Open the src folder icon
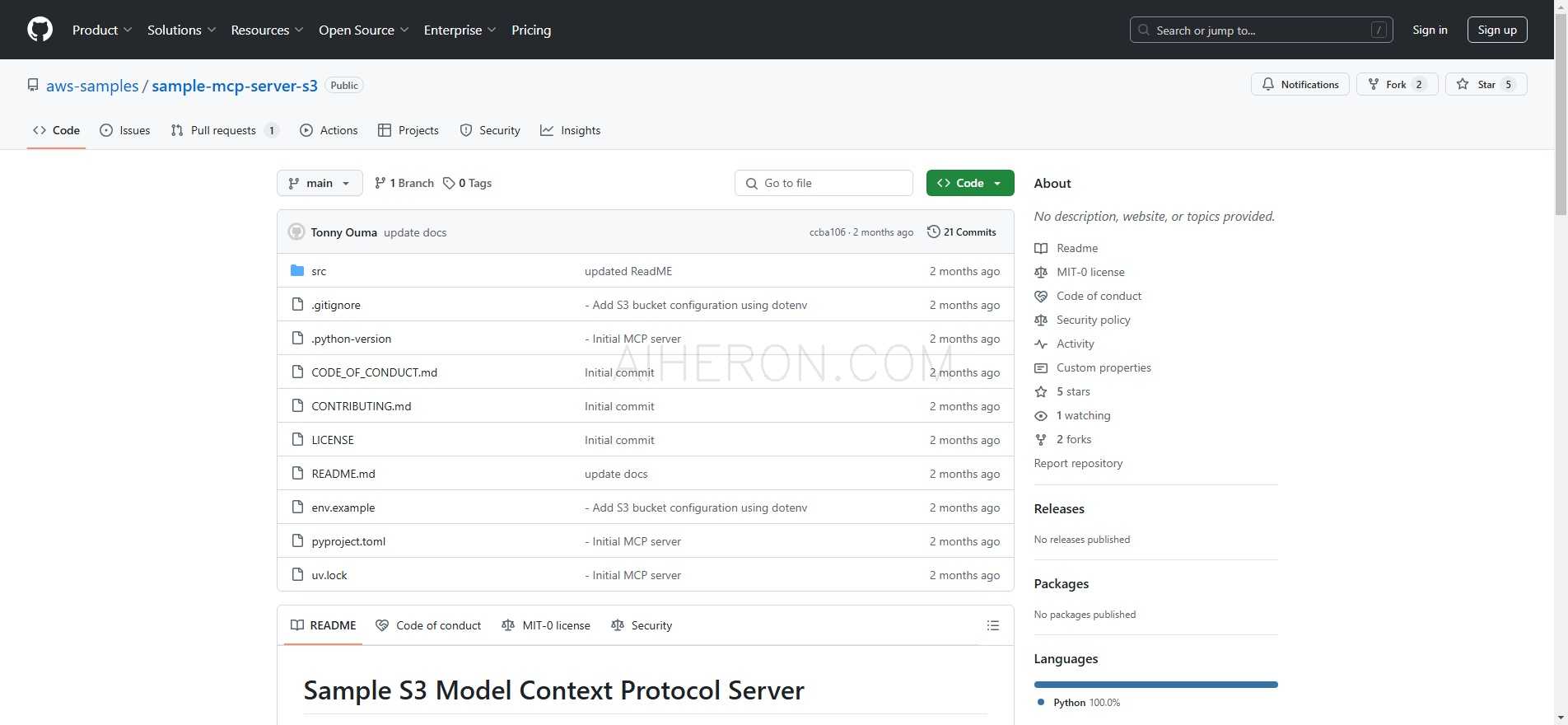The height and width of the screenshot is (725, 1568). pos(297,271)
